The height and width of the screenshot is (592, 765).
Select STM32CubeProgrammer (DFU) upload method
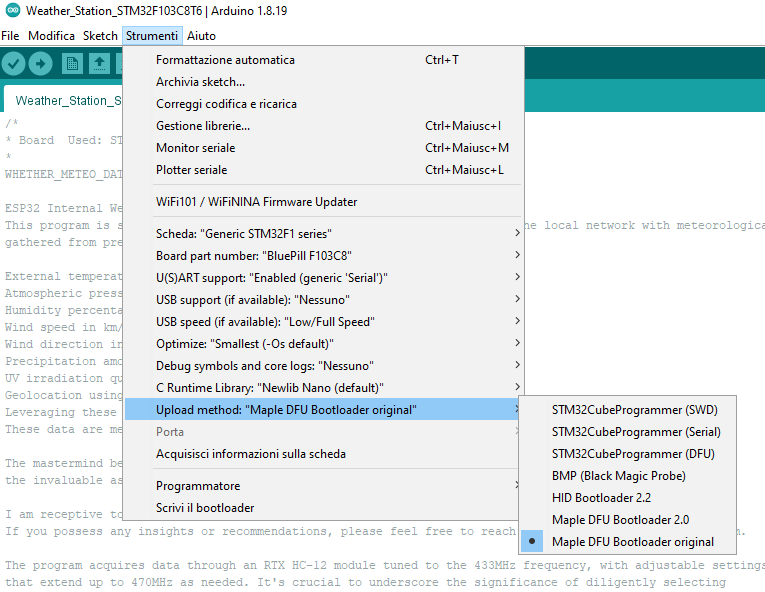tap(627, 454)
